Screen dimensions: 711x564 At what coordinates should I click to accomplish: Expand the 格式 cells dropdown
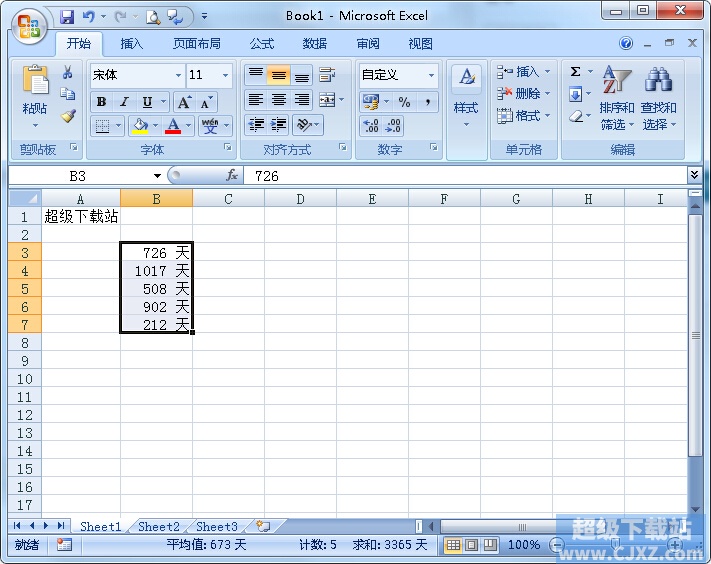[547, 116]
